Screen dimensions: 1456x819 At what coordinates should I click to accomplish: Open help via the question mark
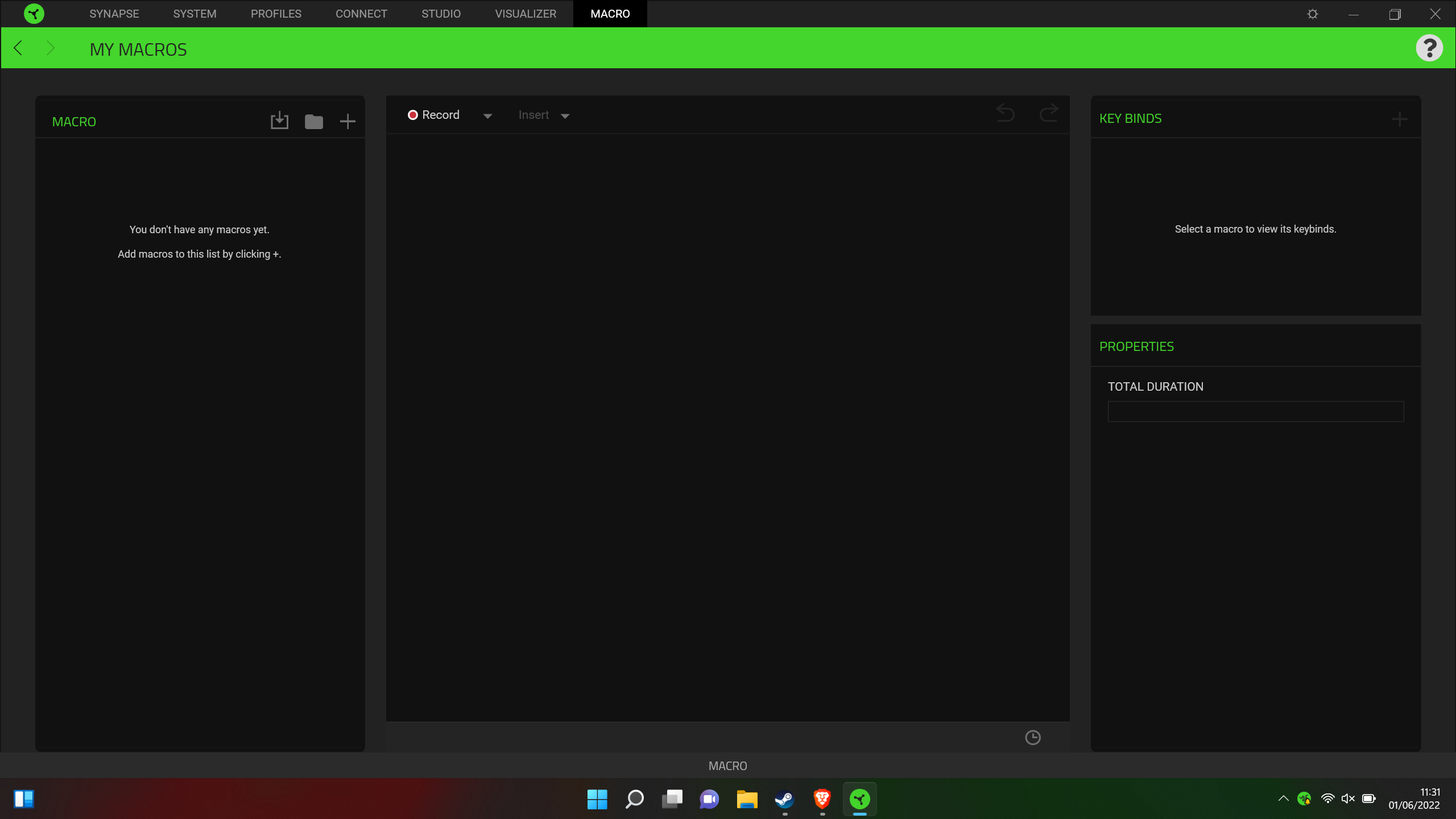[1430, 47]
